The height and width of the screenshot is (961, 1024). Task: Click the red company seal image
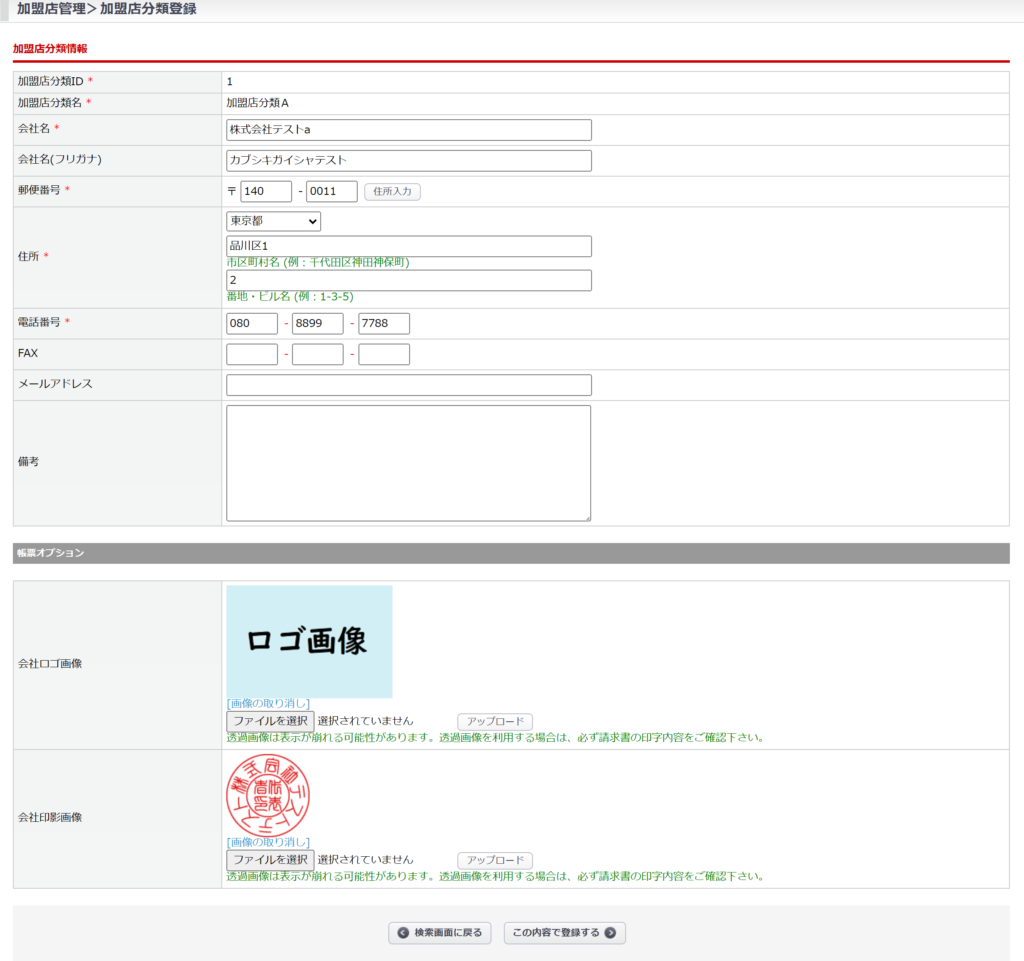pyautogui.click(x=266, y=796)
